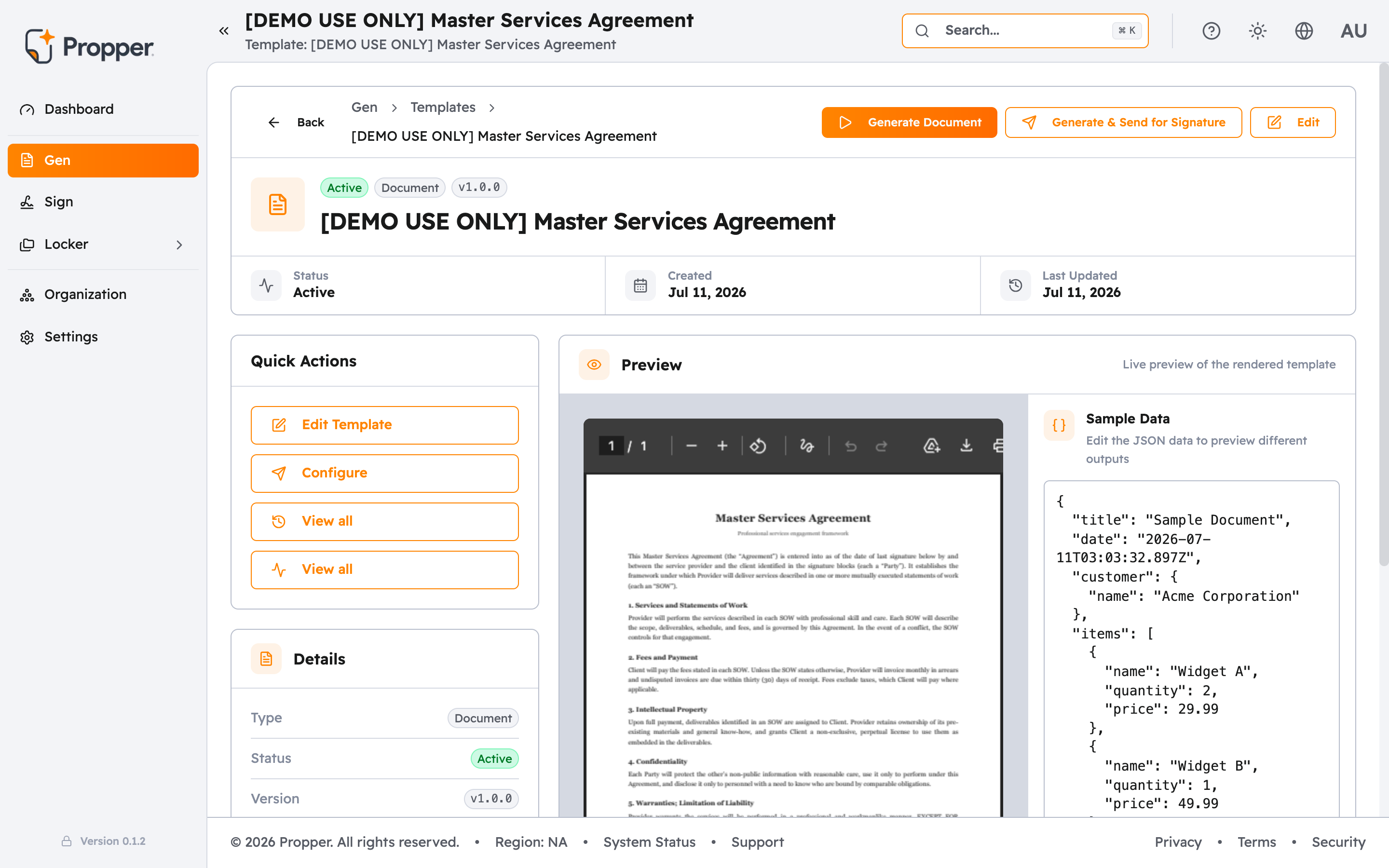Select the draw annotation tool in preview
This screenshot has height=868, width=1389.
806,446
